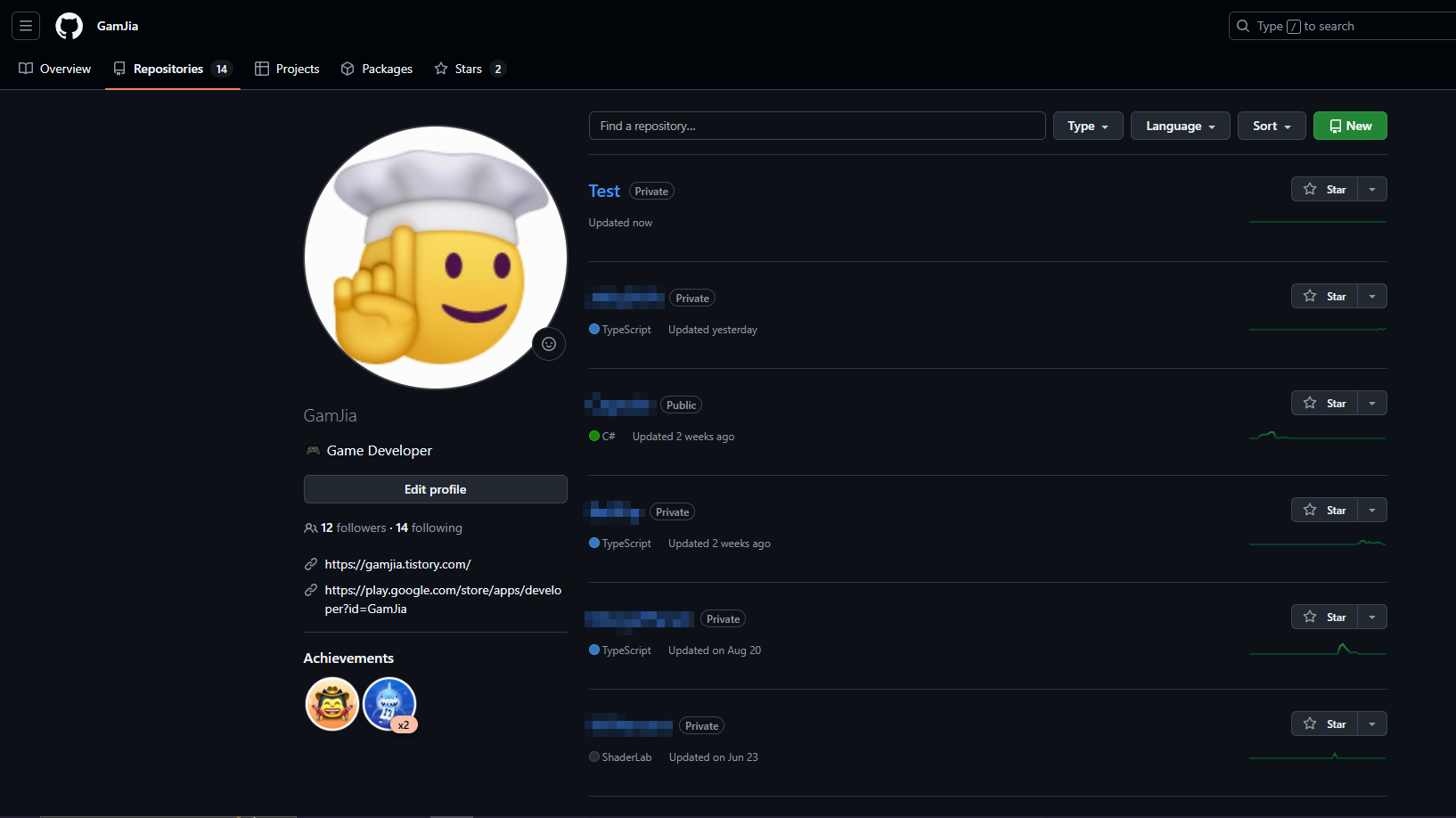This screenshot has height=818, width=1456.
Task: Click the GitHub logo home icon
Action: point(69,26)
